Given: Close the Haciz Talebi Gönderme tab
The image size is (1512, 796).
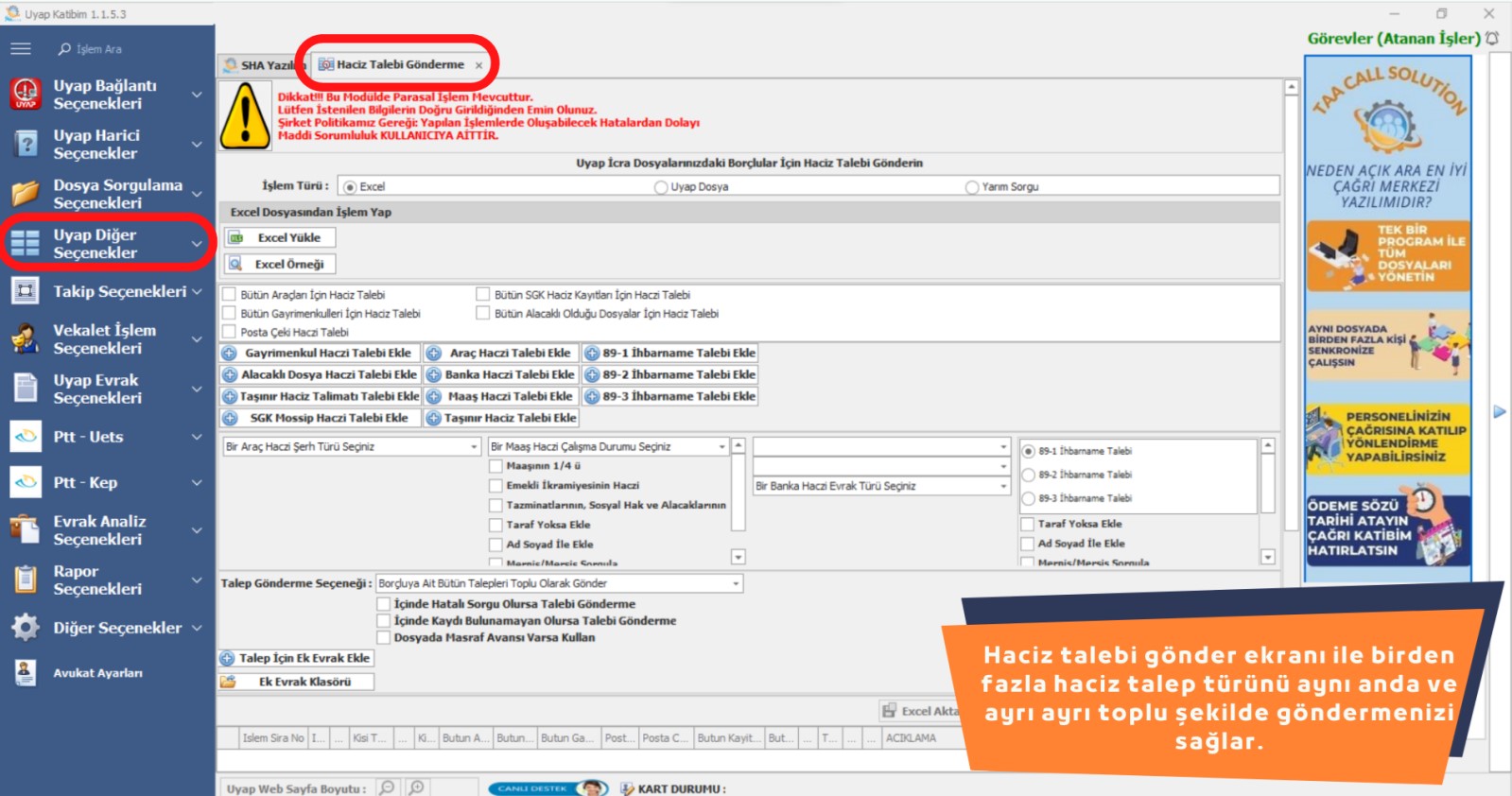Looking at the screenshot, I should [x=478, y=65].
